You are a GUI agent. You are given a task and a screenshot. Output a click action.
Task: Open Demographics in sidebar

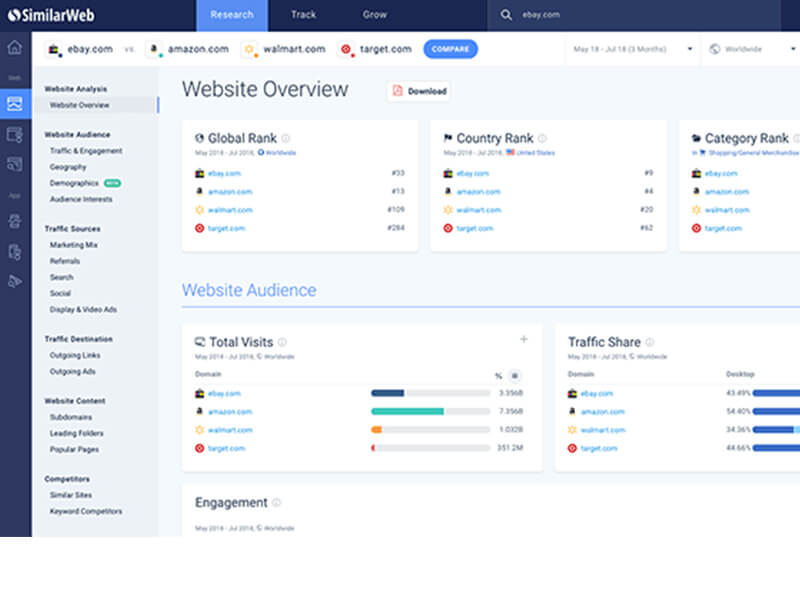pyautogui.click(x=74, y=183)
